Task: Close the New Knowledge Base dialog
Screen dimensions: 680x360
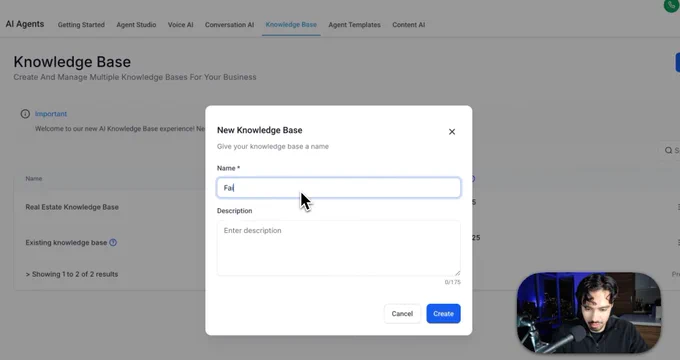Action: 451,131
